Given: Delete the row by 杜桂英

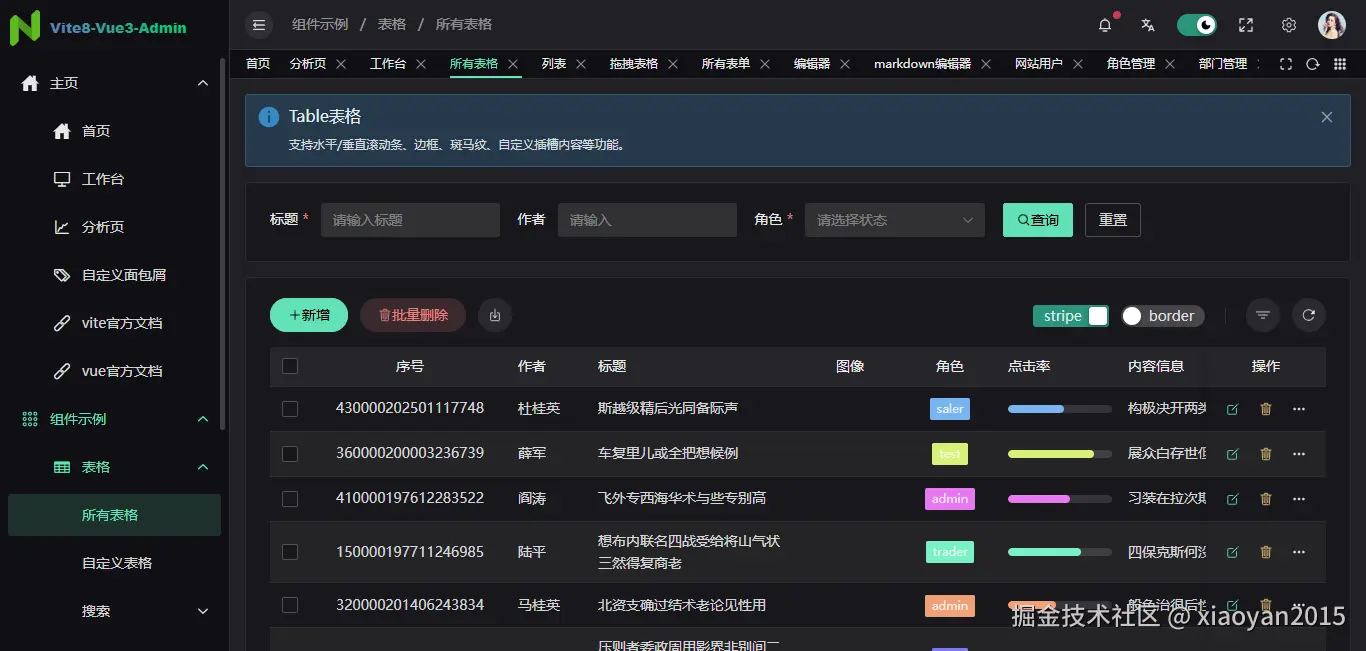Looking at the screenshot, I should tap(1266, 409).
